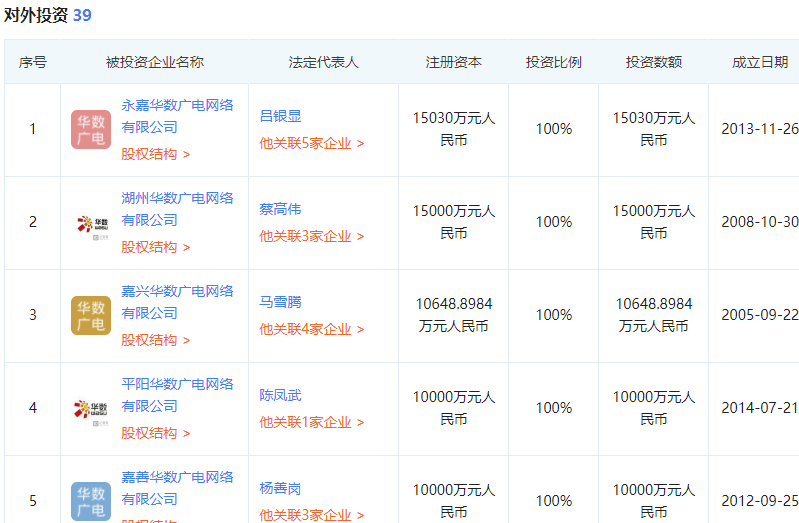This screenshot has width=799, height=523.
Task: View 股权结构 for 平阳华数广电网络
Action: click(155, 433)
